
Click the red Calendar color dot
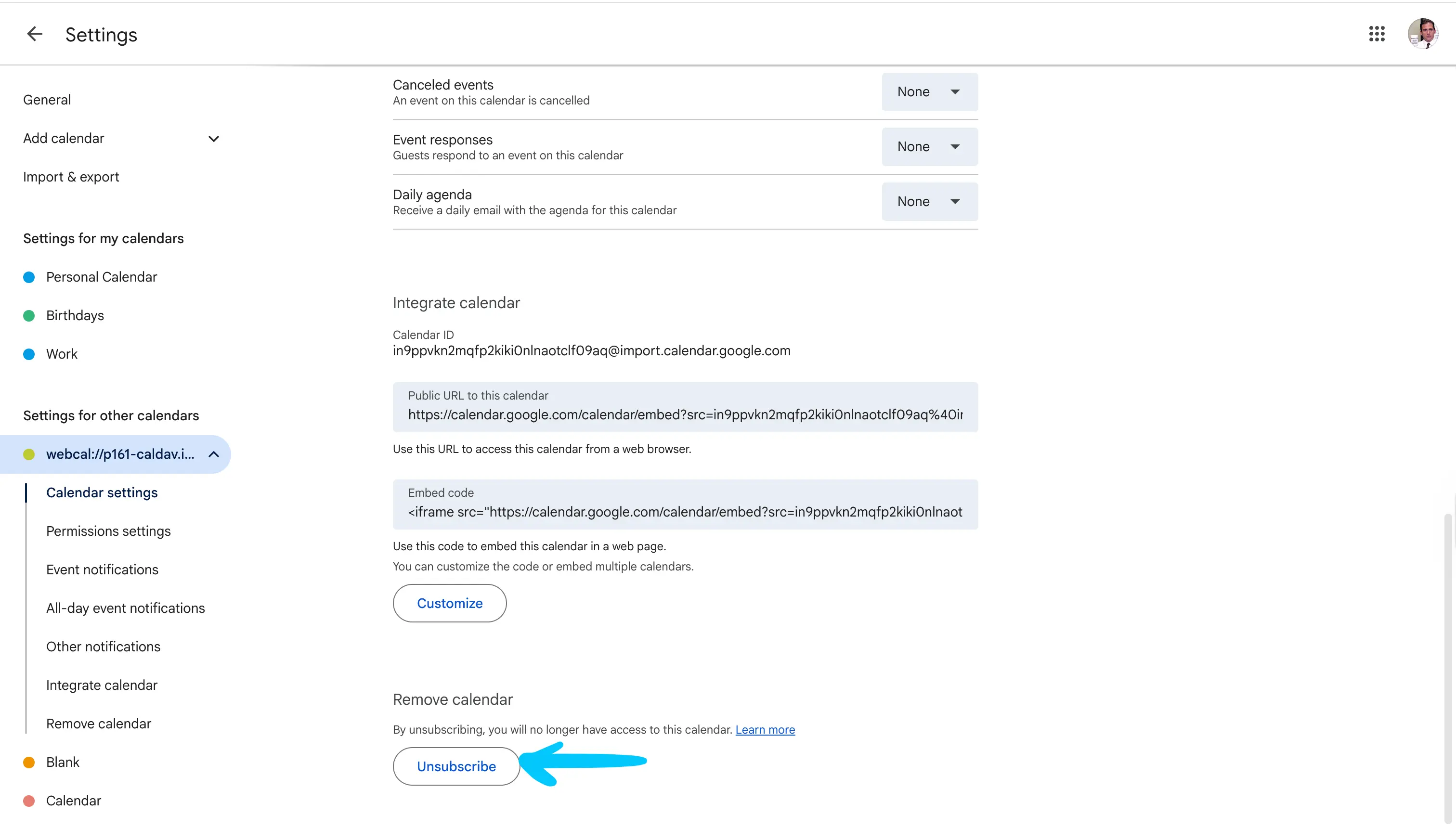[29, 801]
